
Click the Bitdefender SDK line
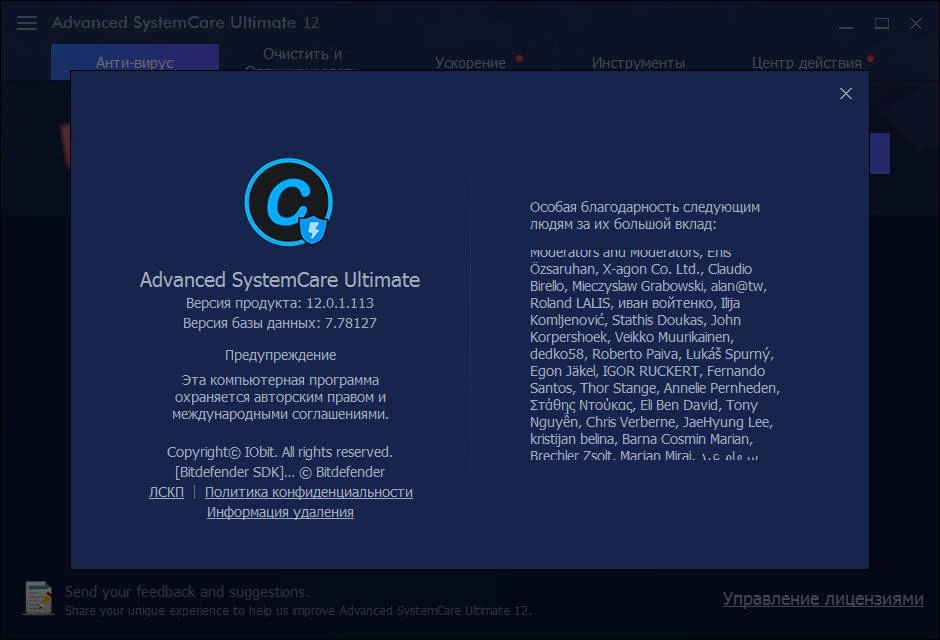click(x=280, y=472)
